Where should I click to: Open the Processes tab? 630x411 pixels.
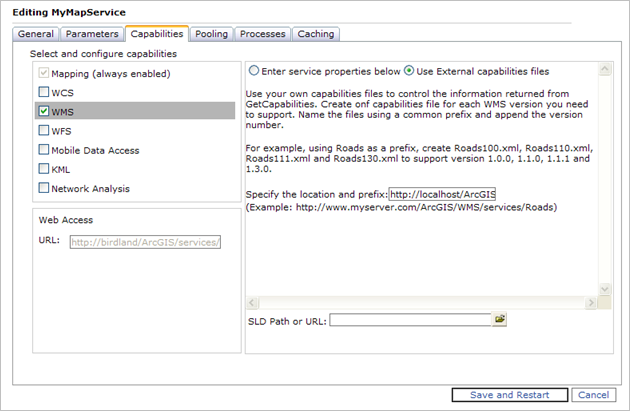(x=263, y=34)
